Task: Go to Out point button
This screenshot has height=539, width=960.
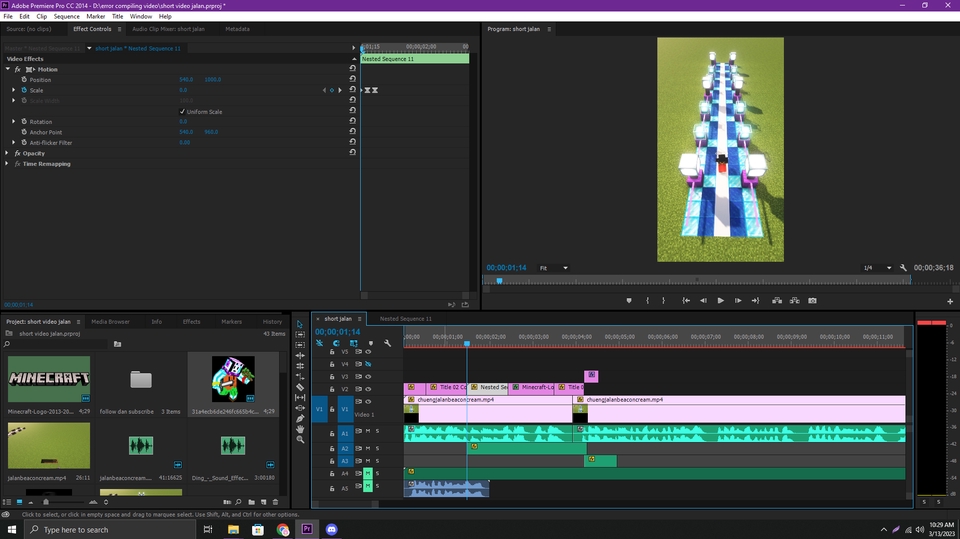Action: [x=756, y=301]
